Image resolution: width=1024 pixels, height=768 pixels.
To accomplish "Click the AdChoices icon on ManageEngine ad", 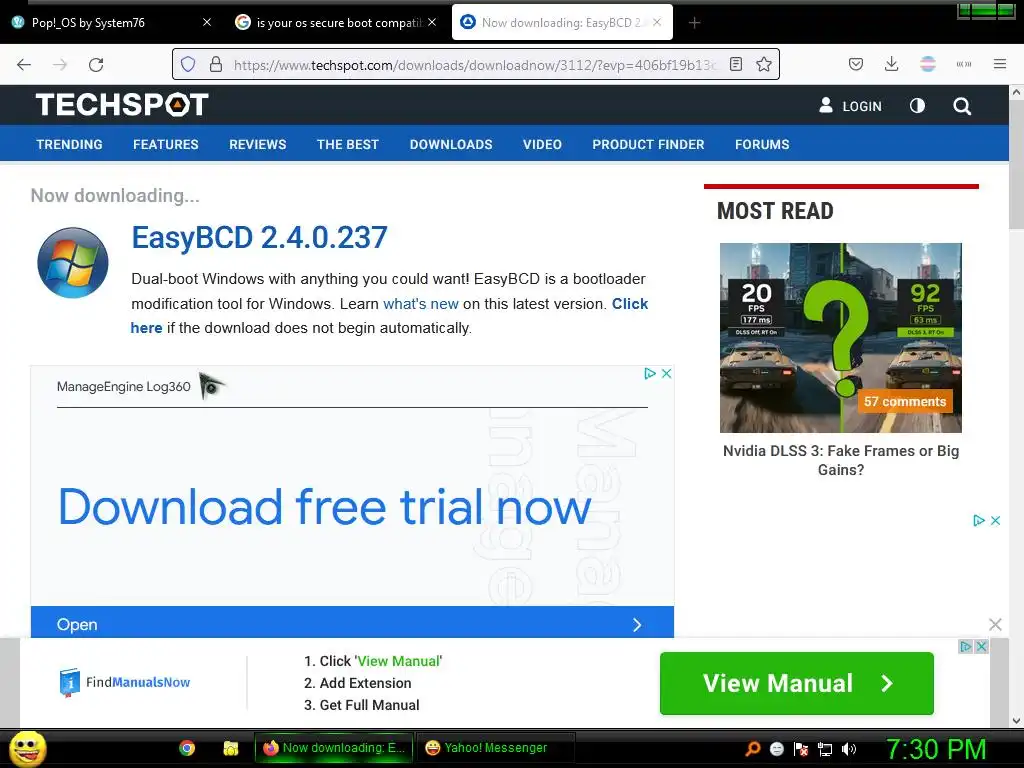I will point(650,374).
